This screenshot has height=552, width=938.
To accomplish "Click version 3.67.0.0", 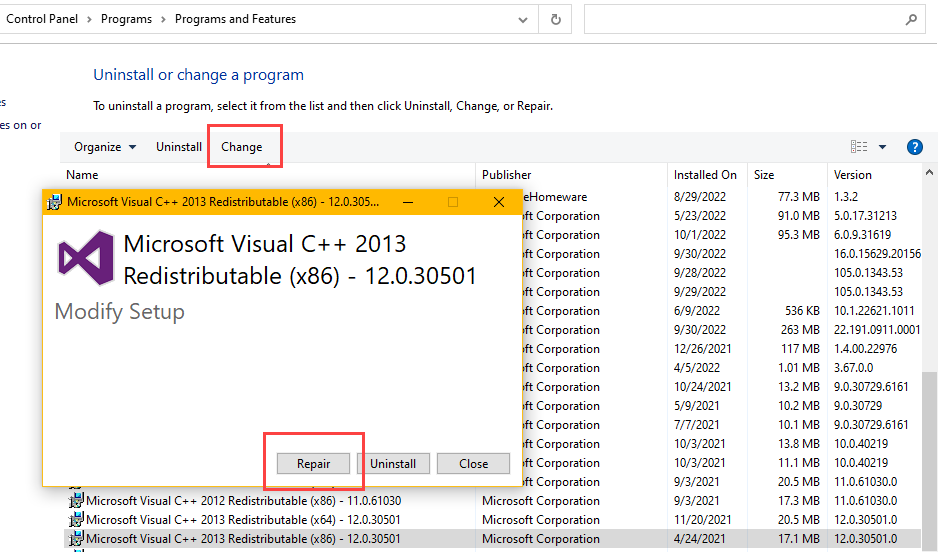I will [x=854, y=368].
